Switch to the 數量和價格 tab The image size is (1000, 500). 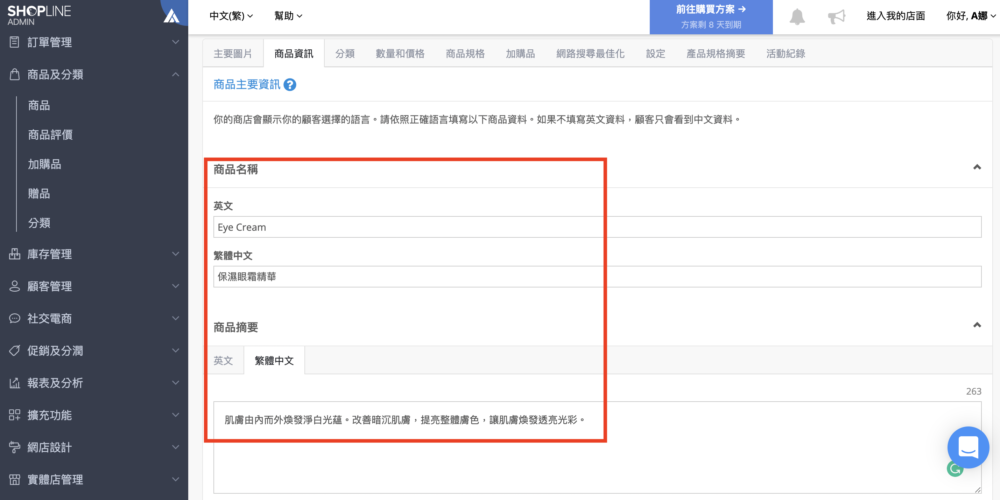tap(400, 54)
